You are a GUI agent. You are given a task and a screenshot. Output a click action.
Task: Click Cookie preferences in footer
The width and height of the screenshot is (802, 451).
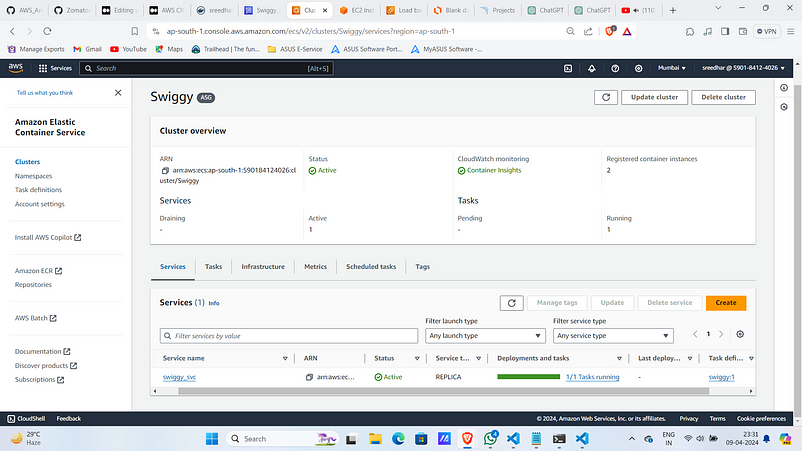pyautogui.click(x=761, y=418)
